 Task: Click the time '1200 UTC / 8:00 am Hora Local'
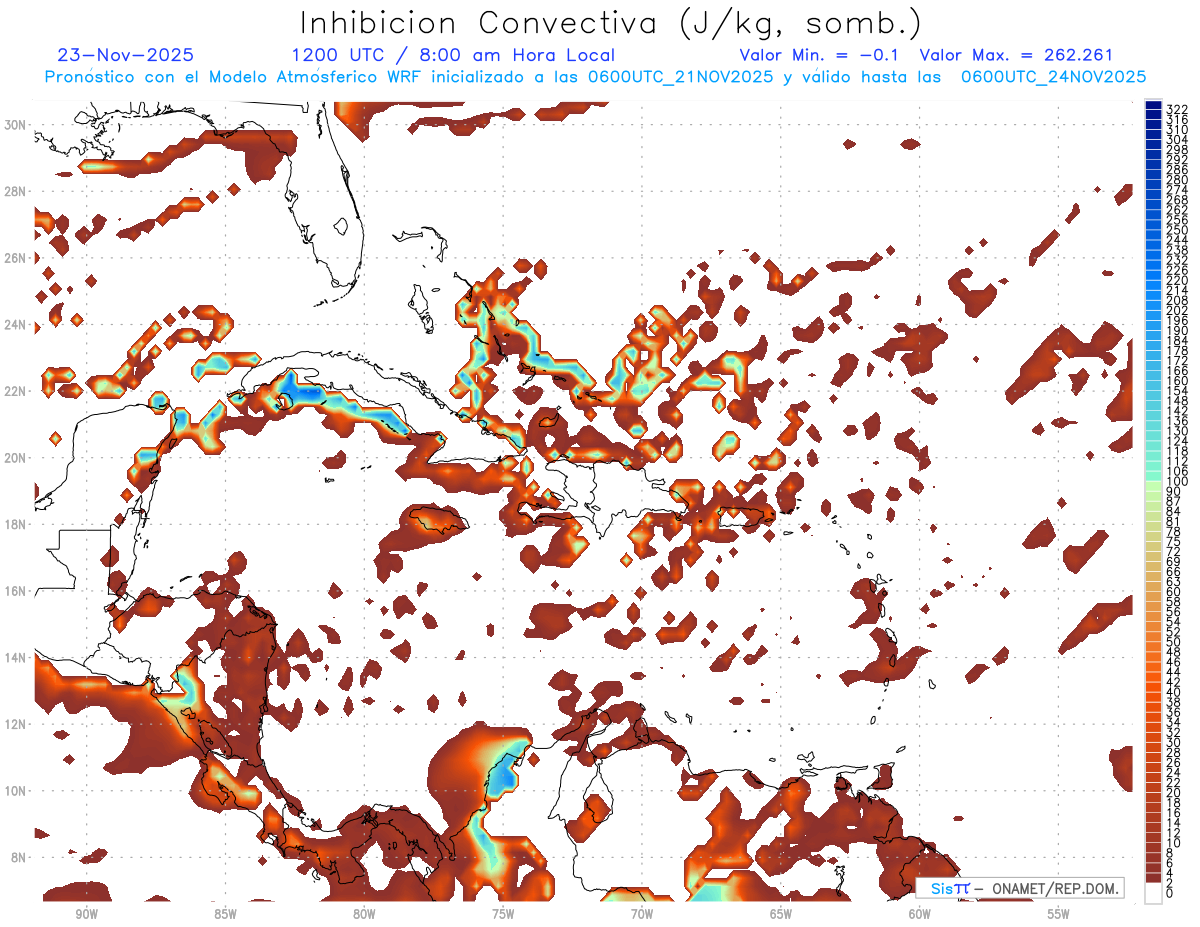click(453, 55)
